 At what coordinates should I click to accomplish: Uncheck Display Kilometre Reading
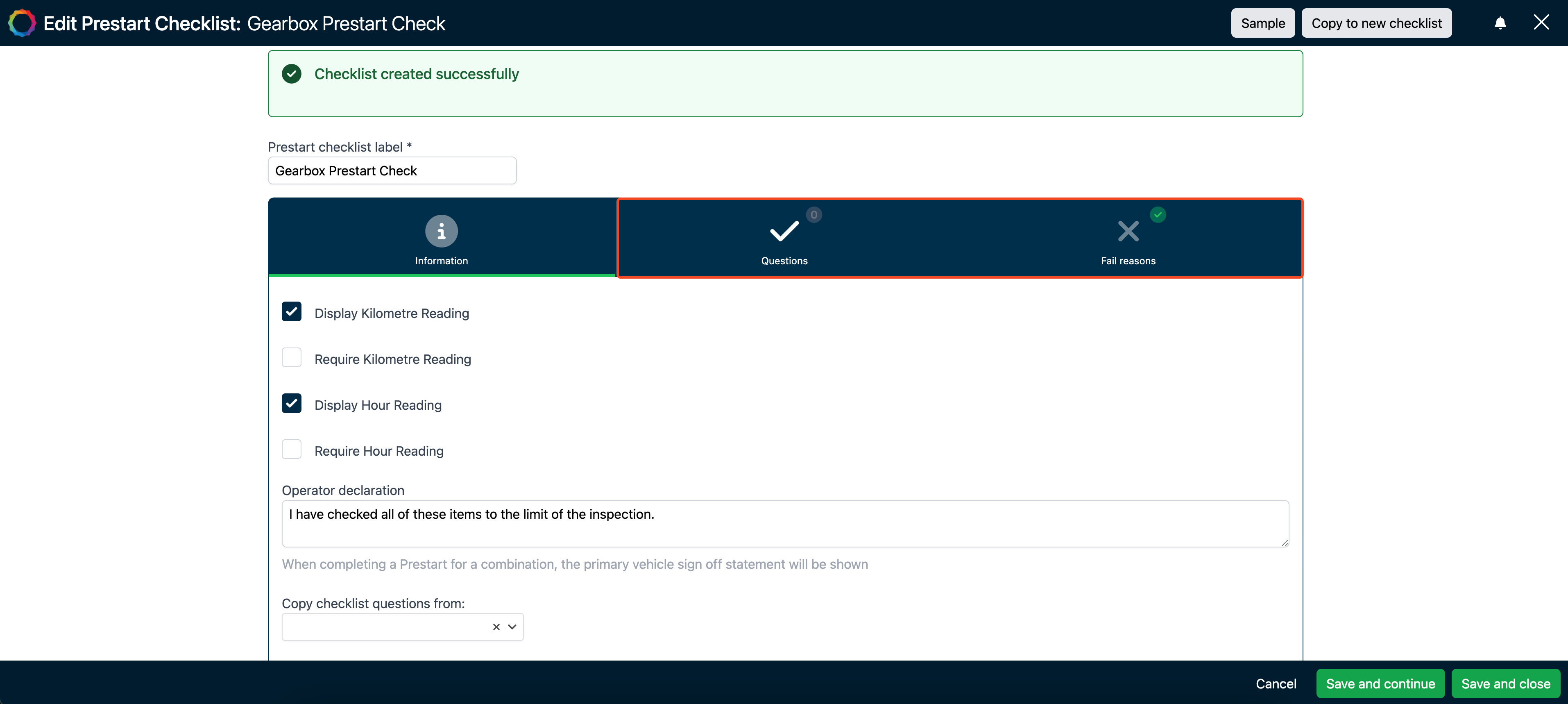(x=292, y=312)
